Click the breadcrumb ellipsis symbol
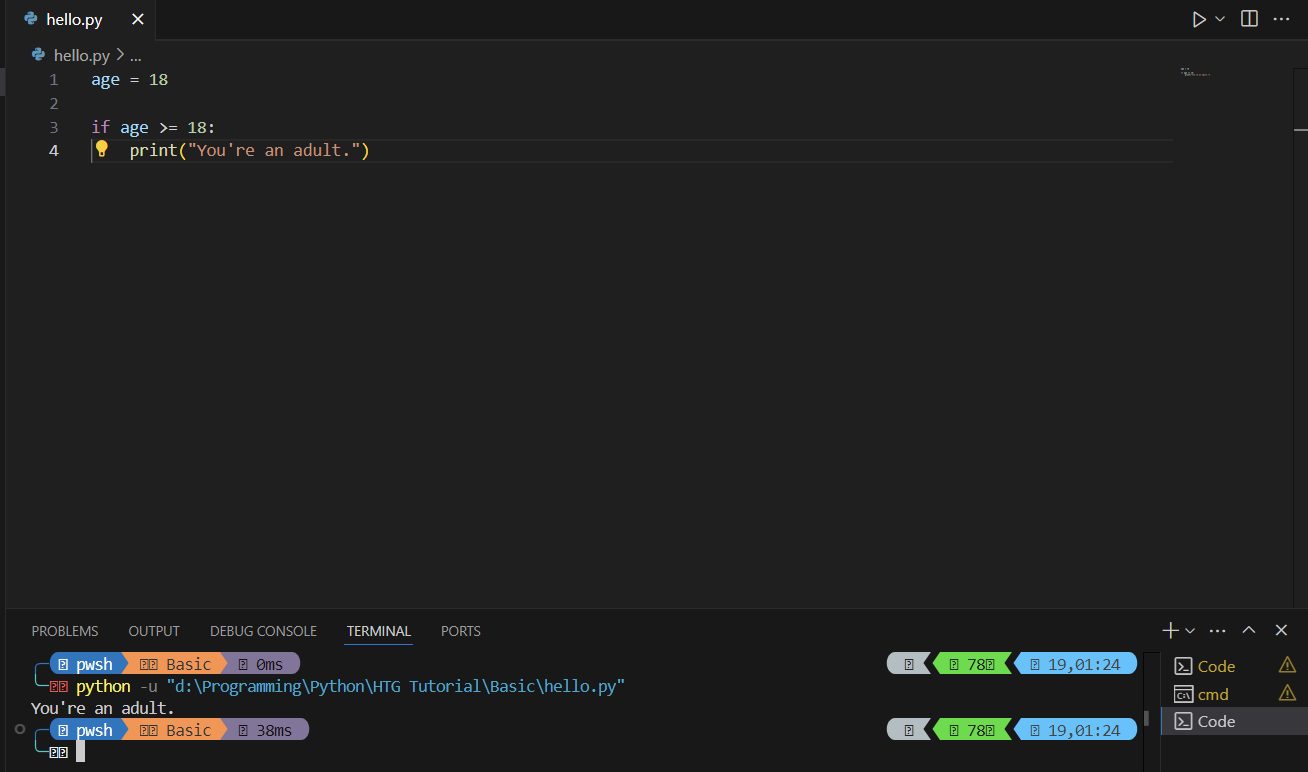This screenshot has width=1308, height=772. click(x=136, y=56)
